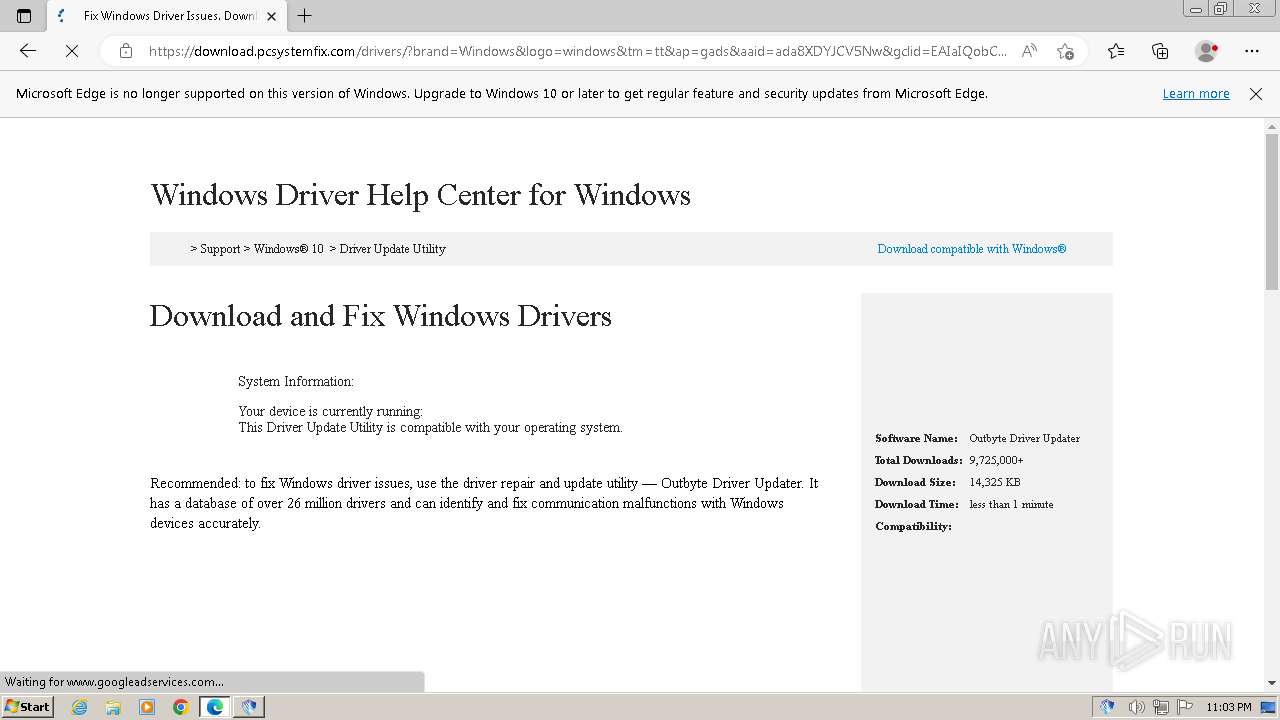Close the Fix Windows Driver Issues tab

coord(272,16)
